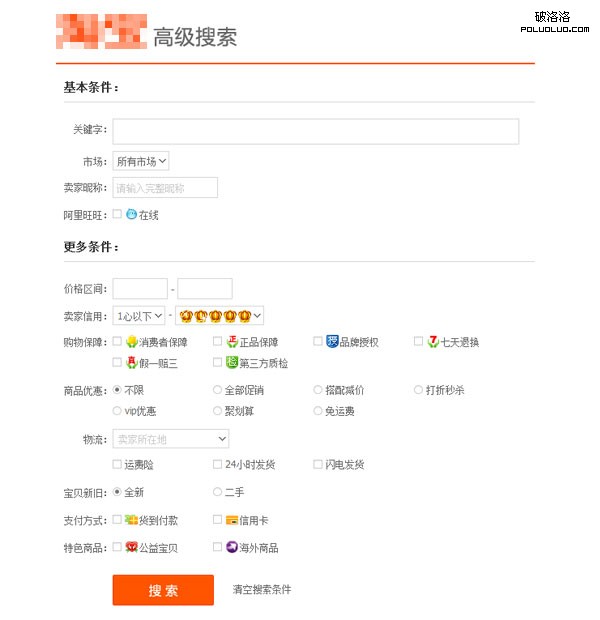This screenshot has height=620, width=600.
Task: Click the 第三方质检 green icon
Action: 232,363
